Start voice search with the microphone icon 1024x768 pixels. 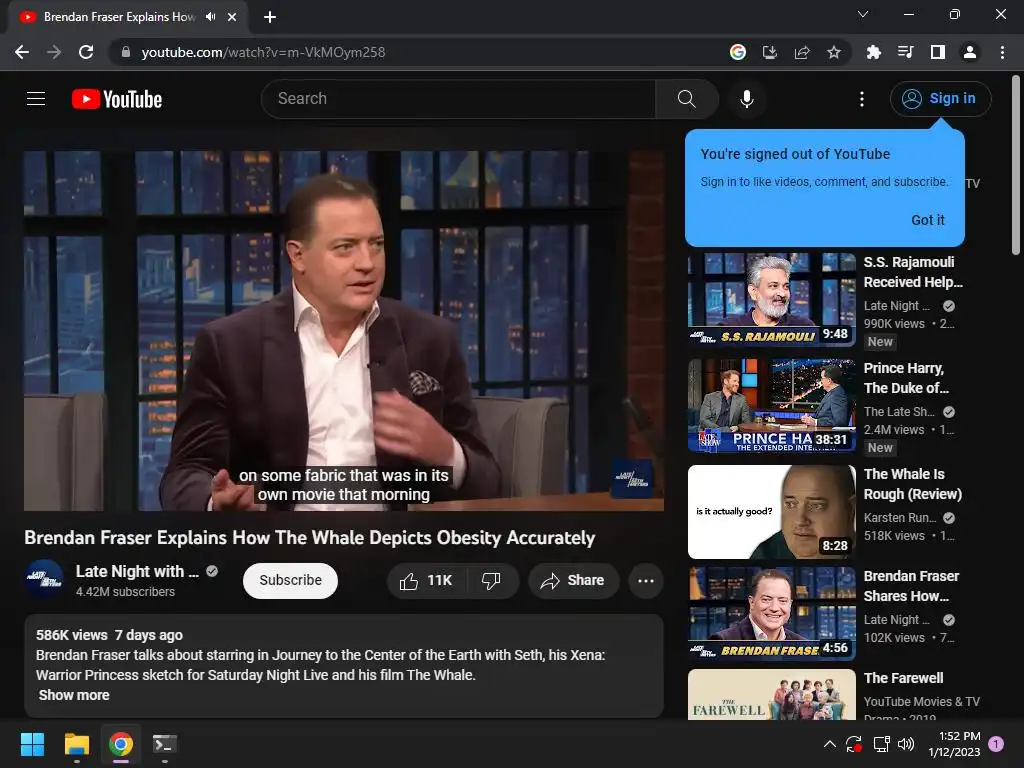(746, 99)
